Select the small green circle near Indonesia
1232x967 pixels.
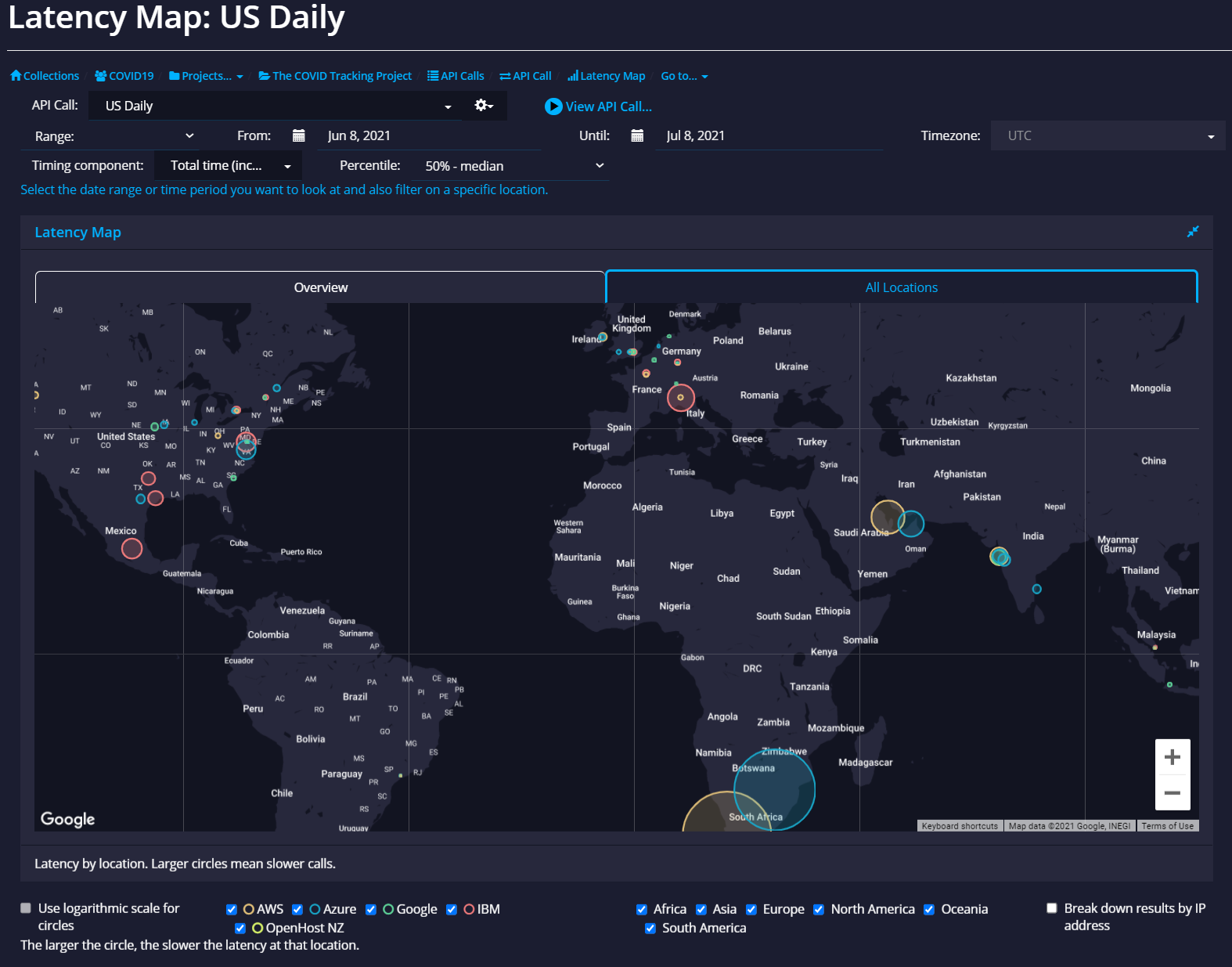pos(1169,685)
